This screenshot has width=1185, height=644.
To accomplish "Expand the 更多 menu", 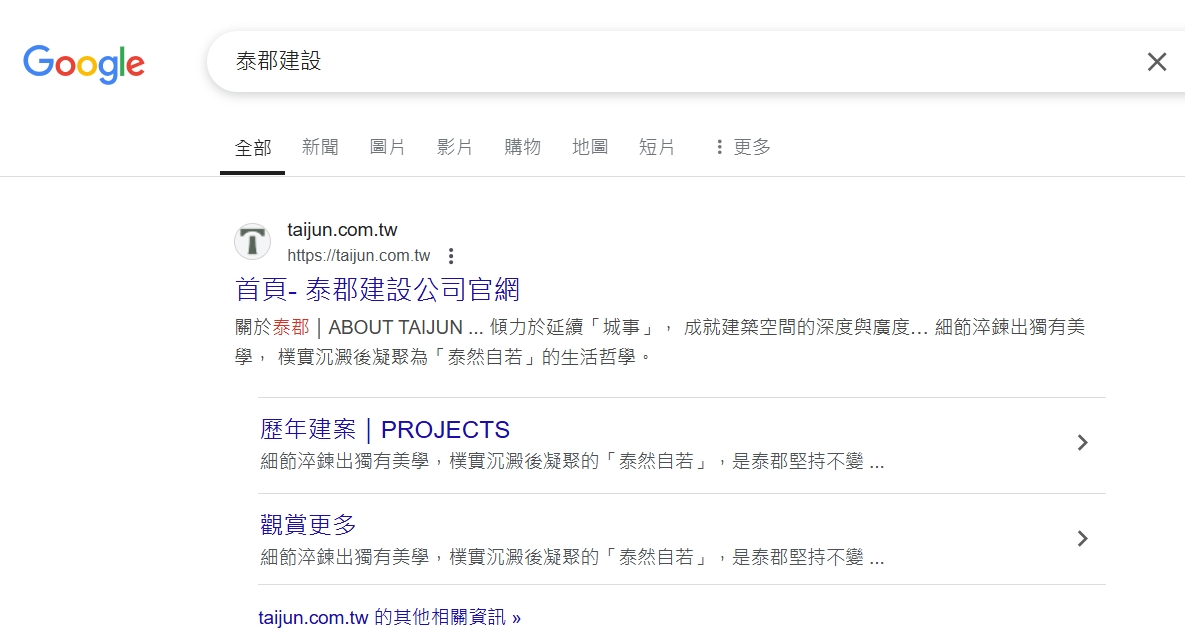I will pyautogui.click(x=742, y=147).
